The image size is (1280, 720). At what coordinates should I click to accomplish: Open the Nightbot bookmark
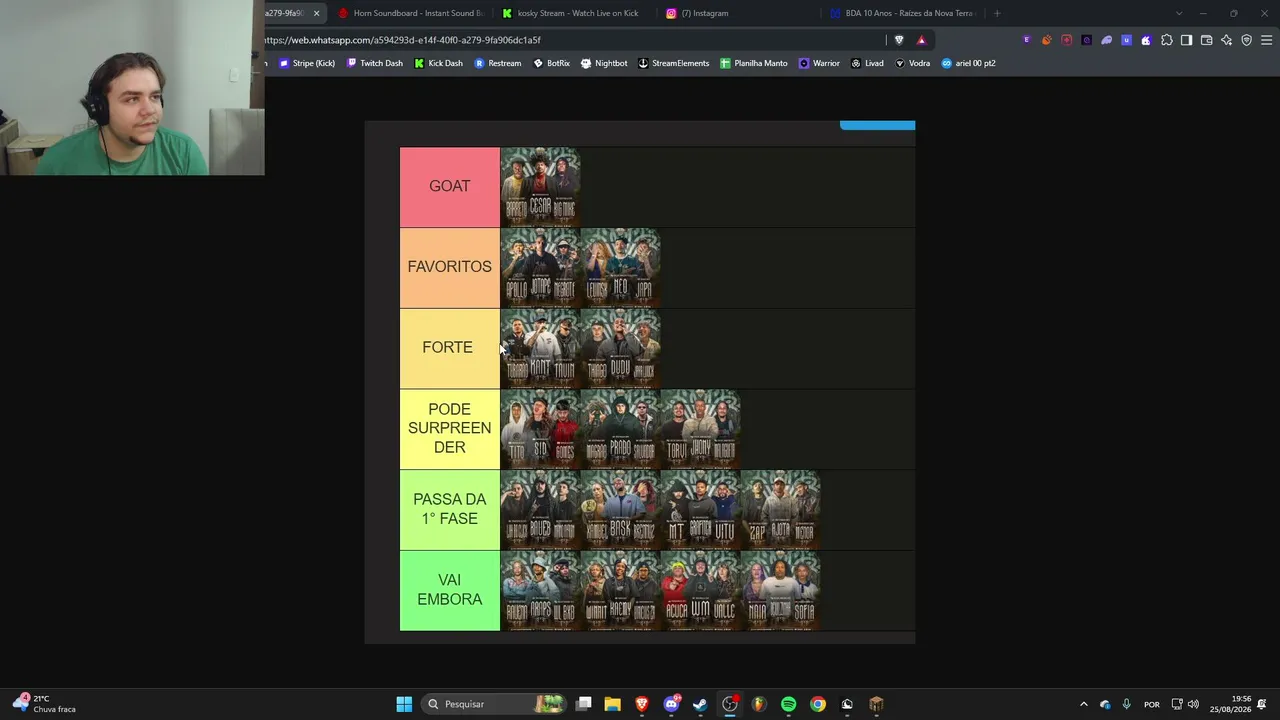coord(604,63)
